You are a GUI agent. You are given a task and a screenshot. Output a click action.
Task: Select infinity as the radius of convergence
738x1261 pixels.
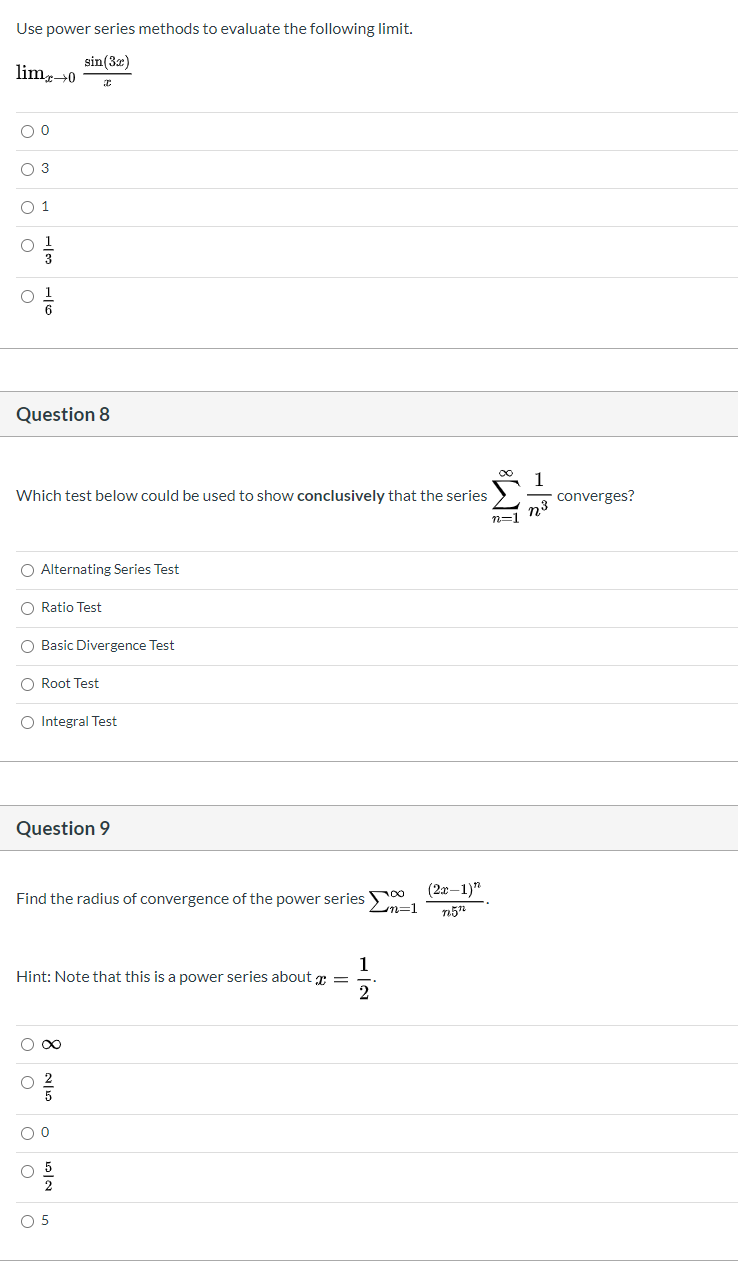click(27, 1044)
